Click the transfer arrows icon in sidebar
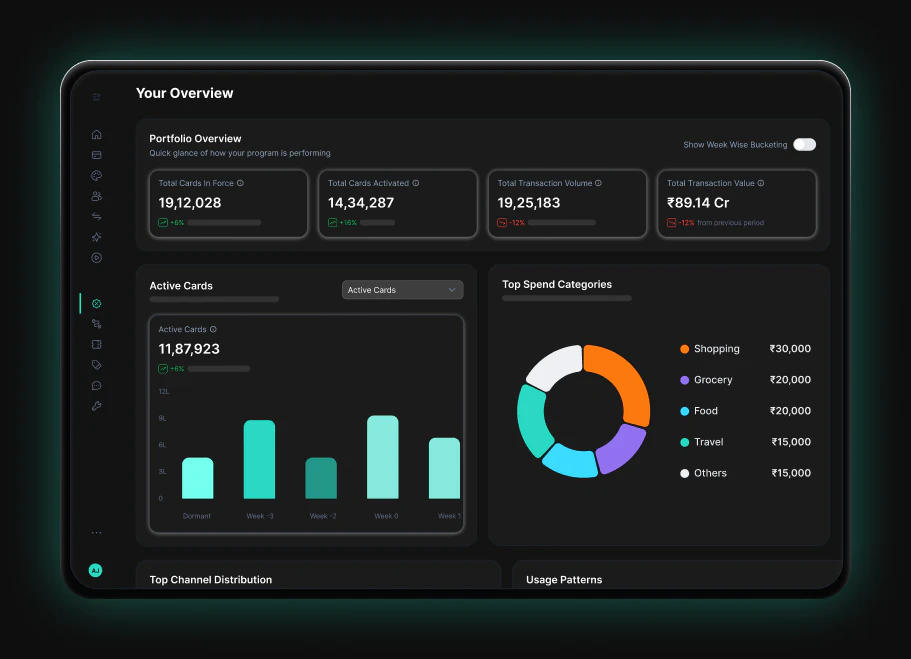The width and height of the screenshot is (911, 659). (96, 217)
